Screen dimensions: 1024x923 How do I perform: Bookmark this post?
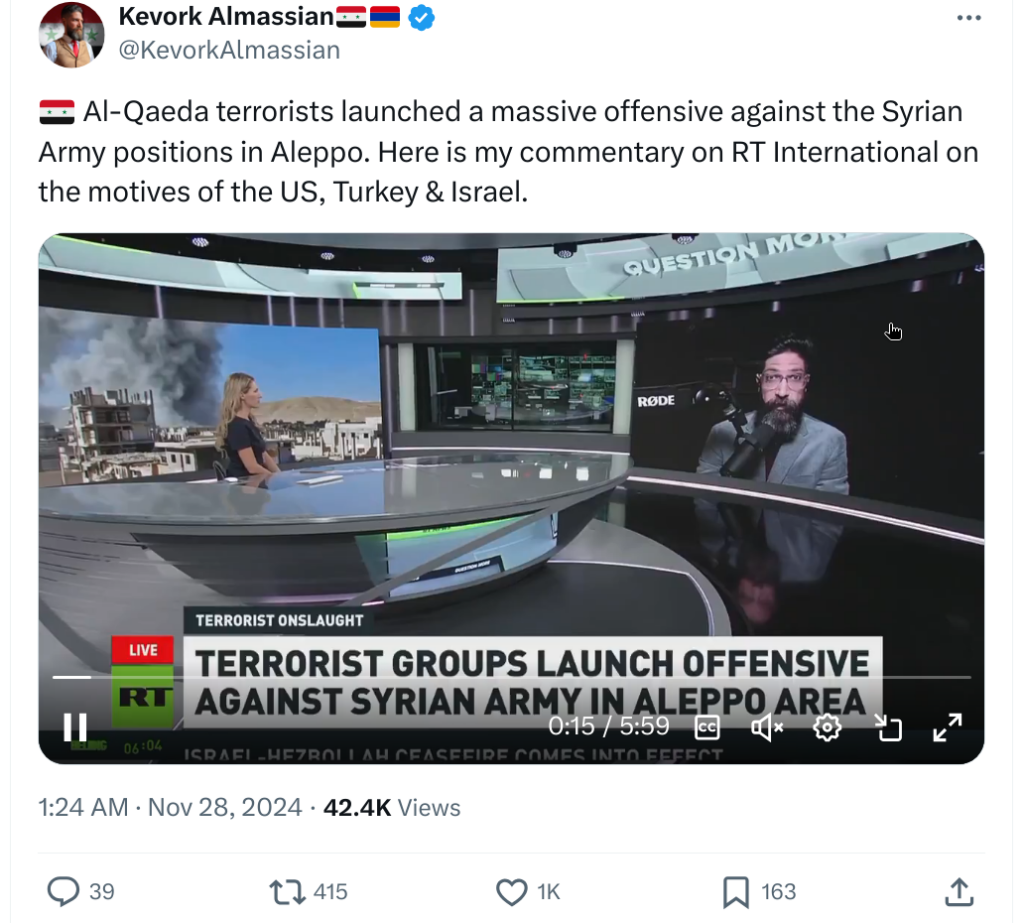[x=736, y=892]
